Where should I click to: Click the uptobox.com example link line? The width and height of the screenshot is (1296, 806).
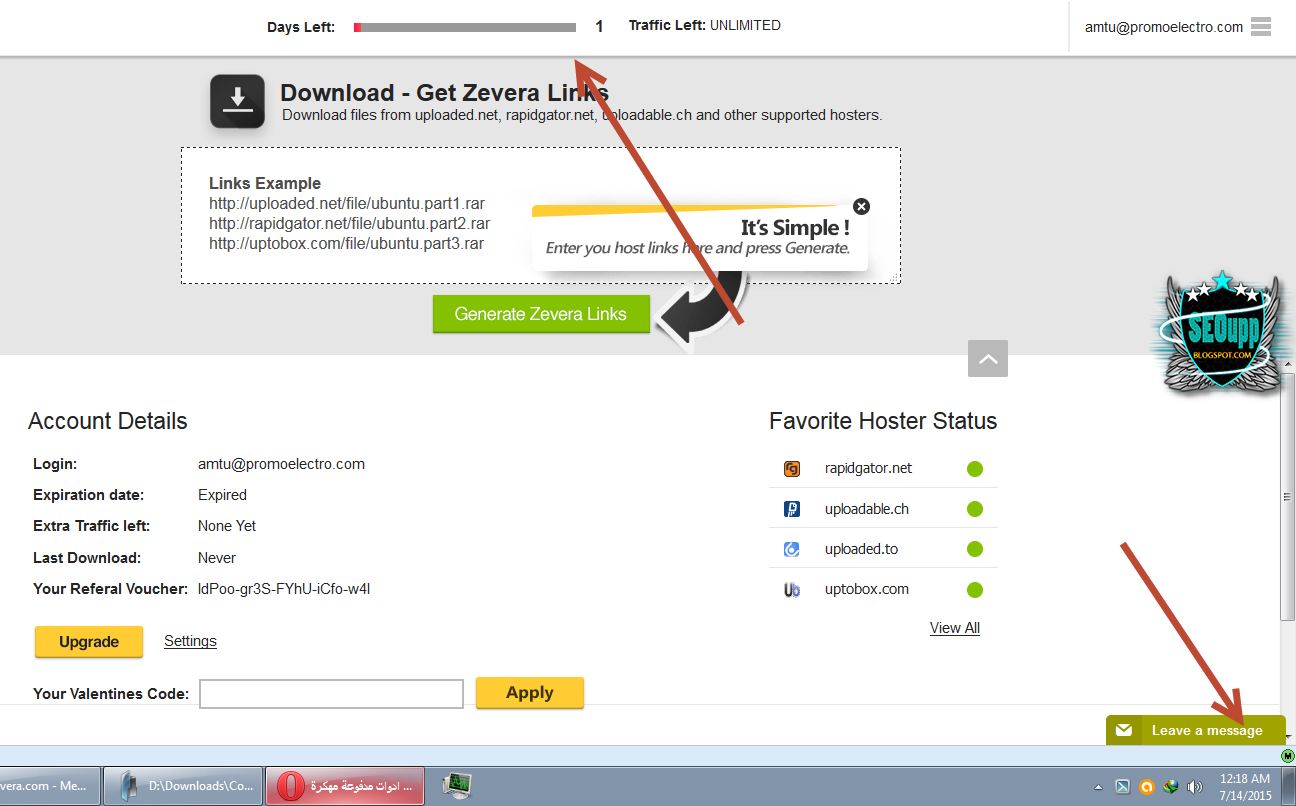point(347,243)
